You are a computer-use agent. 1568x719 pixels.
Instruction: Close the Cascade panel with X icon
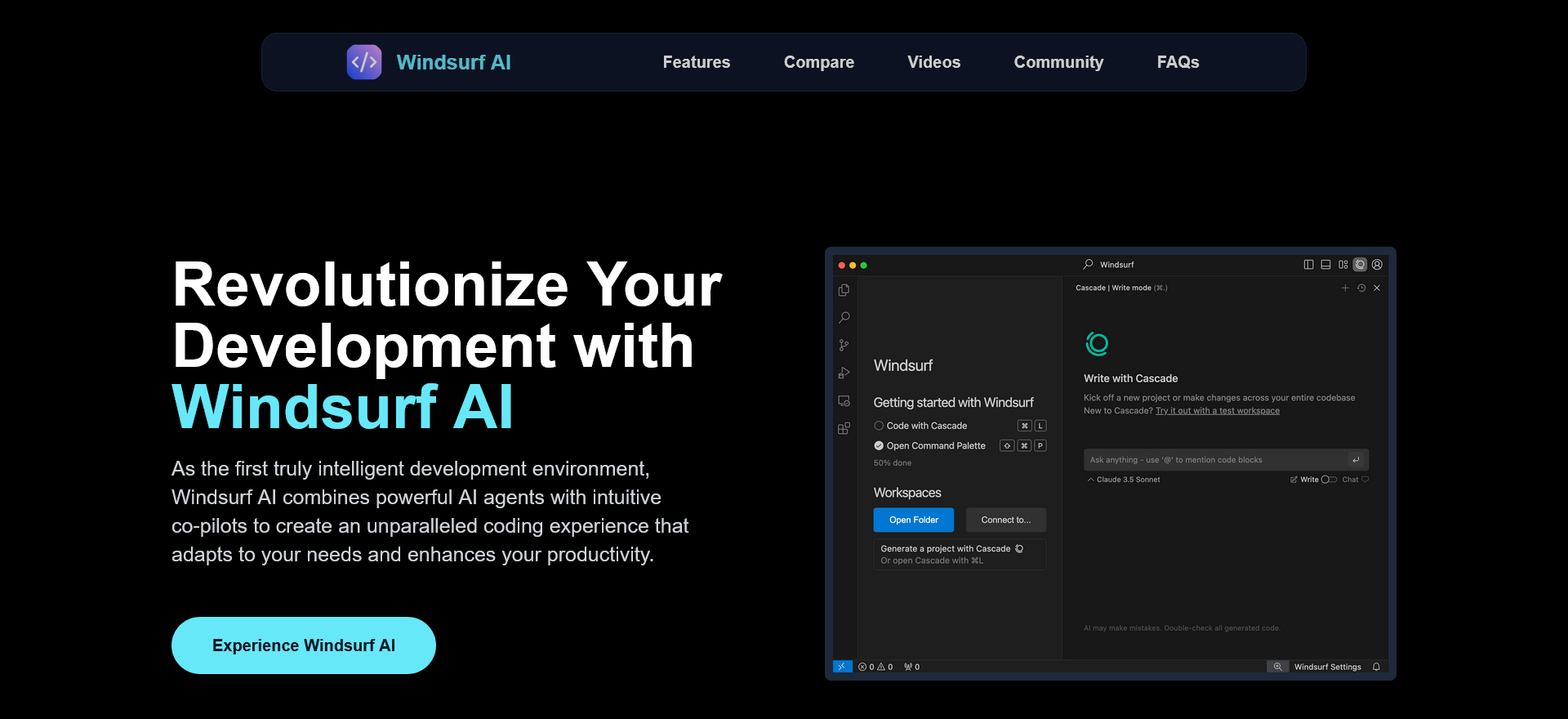1377,288
